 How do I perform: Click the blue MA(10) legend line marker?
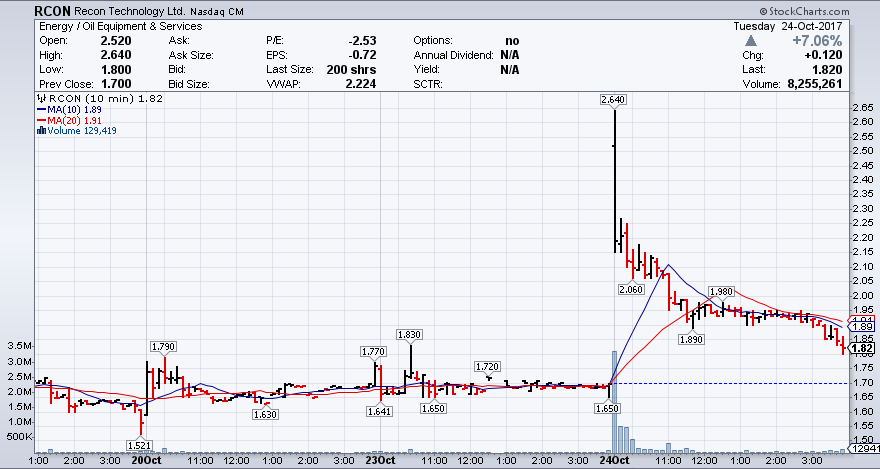(x=40, y=109)
